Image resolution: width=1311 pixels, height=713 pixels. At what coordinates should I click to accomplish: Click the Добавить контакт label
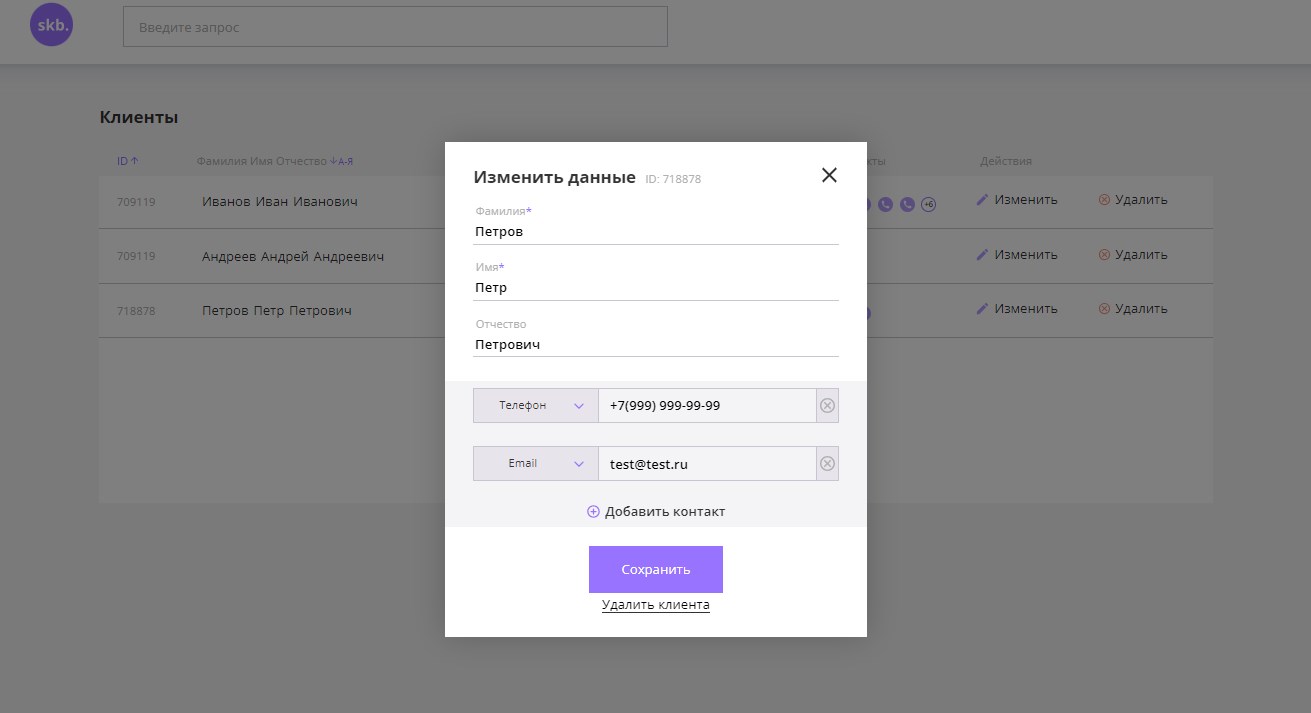pyautogui.click(x=665, y=511)
